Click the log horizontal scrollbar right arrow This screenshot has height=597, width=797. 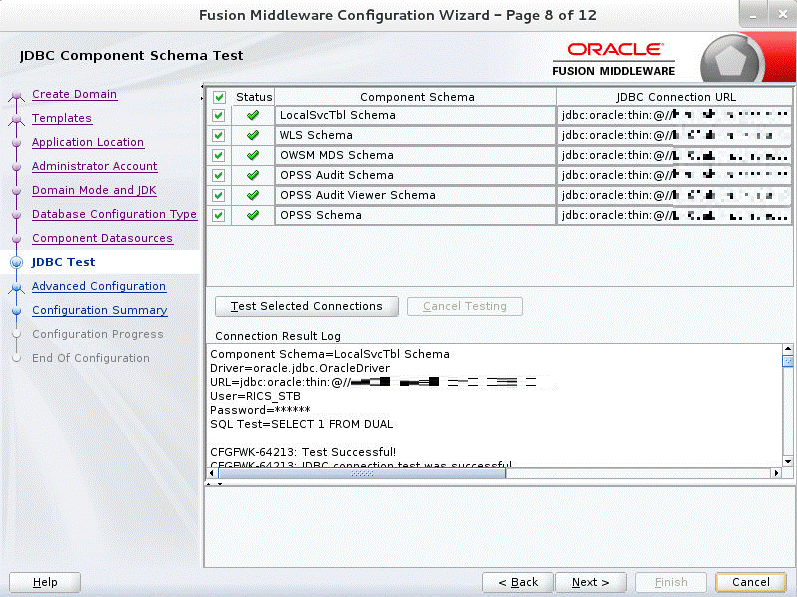click(x=776, y=473)
